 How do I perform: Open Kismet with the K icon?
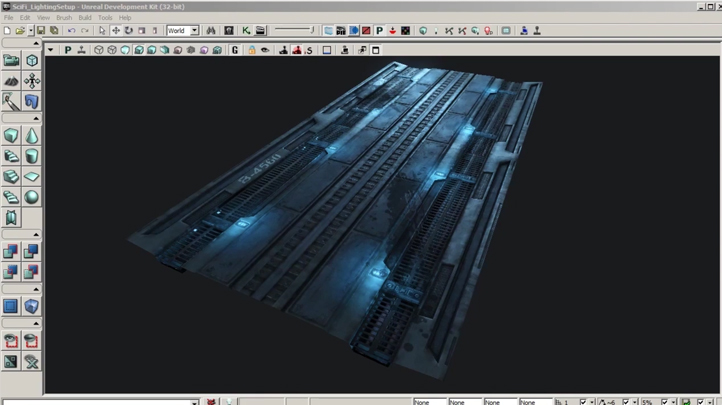pos(246,30)
